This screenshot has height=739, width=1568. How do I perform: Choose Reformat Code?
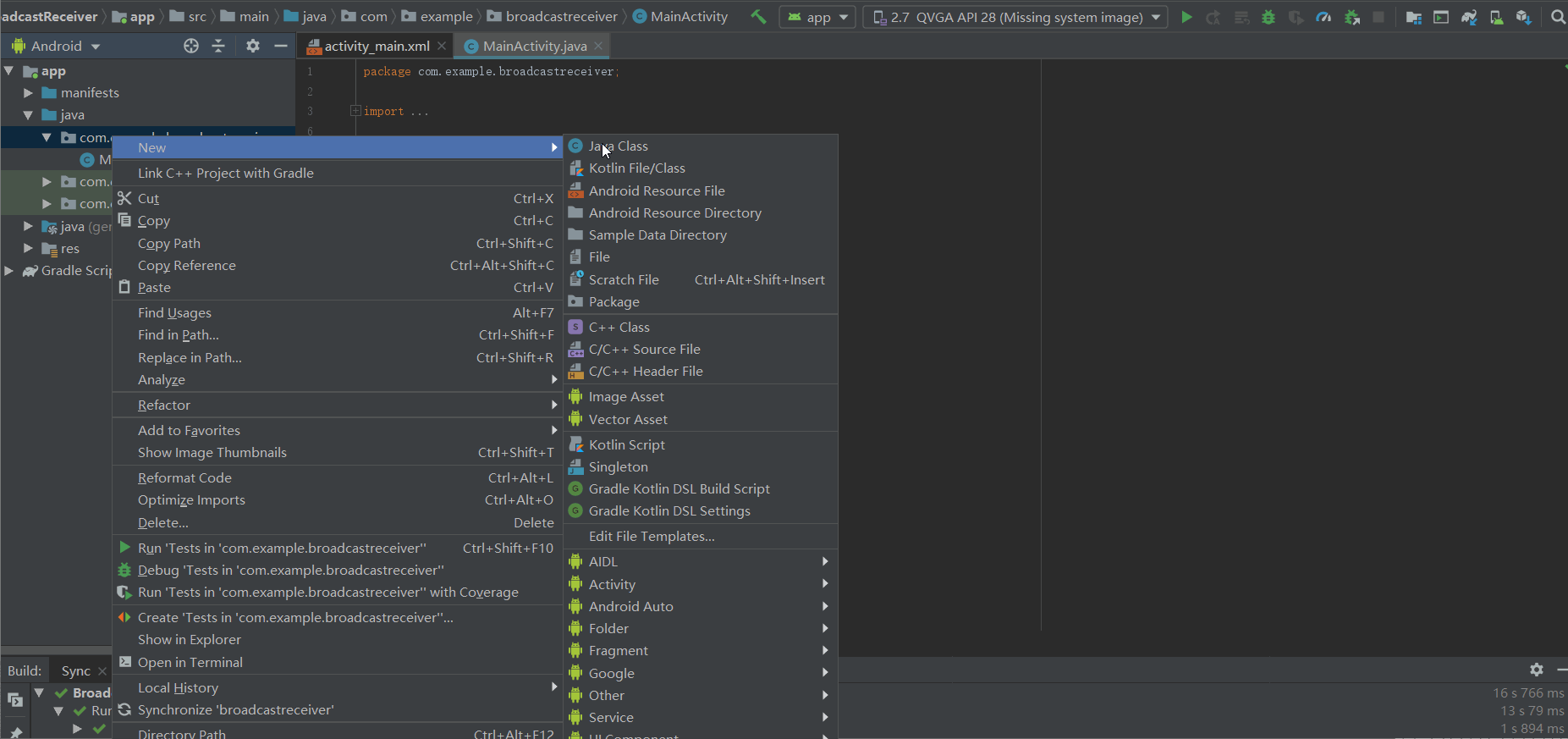338,477
